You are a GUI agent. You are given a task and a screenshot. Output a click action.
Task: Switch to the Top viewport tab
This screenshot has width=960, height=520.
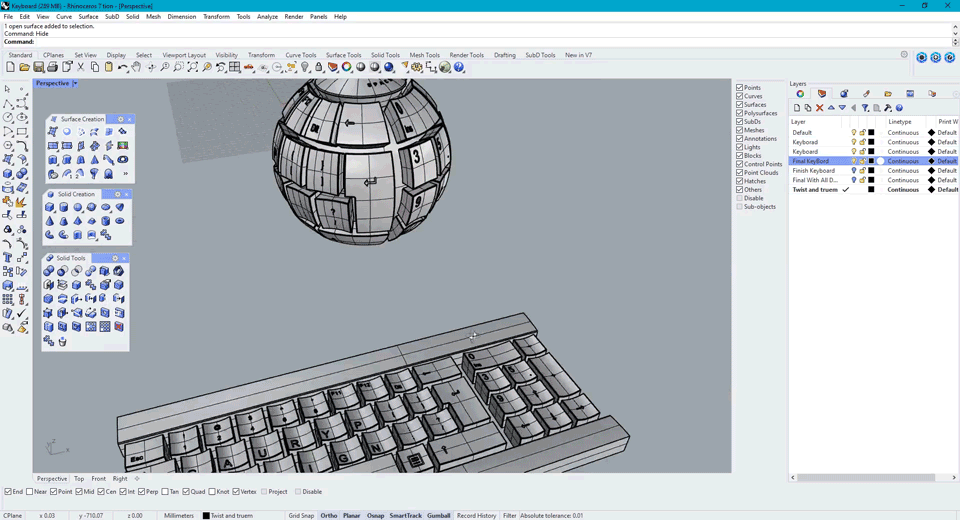79,479
